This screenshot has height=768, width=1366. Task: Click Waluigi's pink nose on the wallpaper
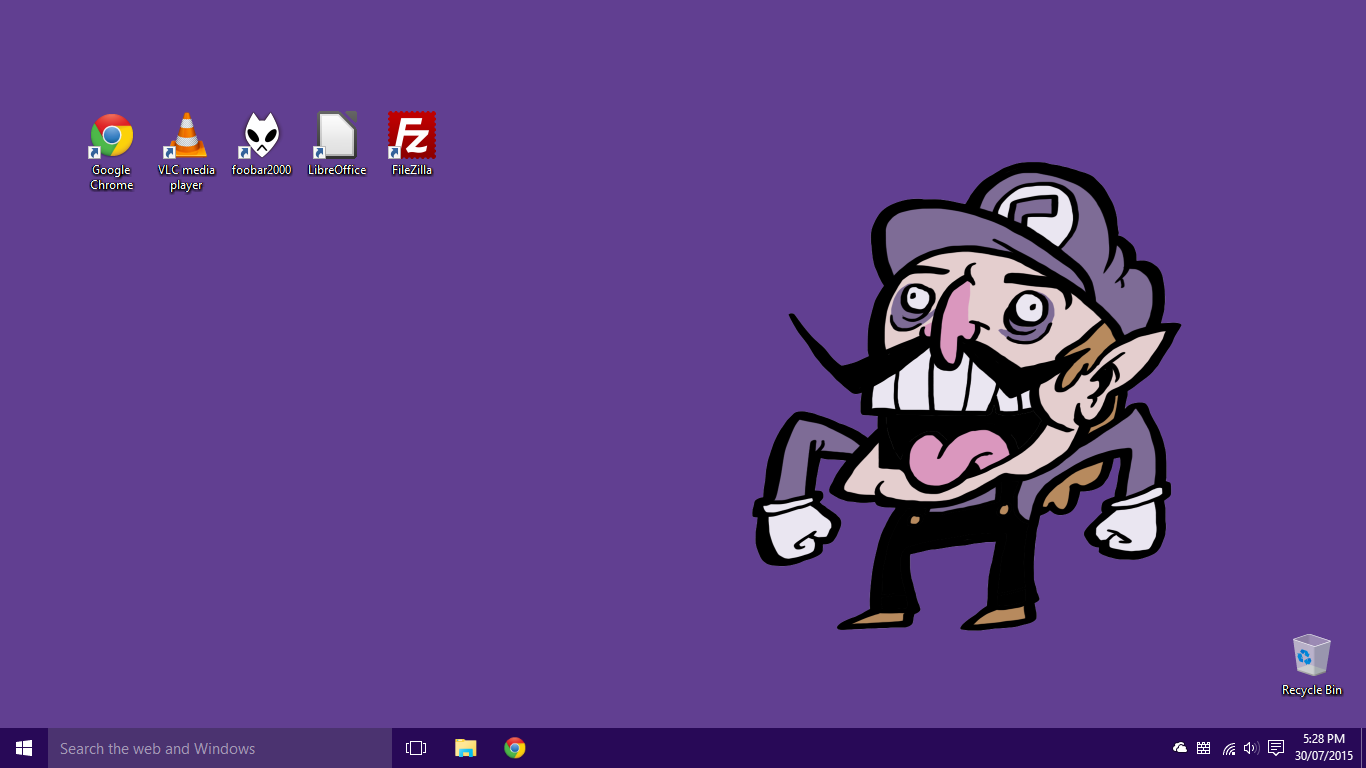(x=948, y=318)
